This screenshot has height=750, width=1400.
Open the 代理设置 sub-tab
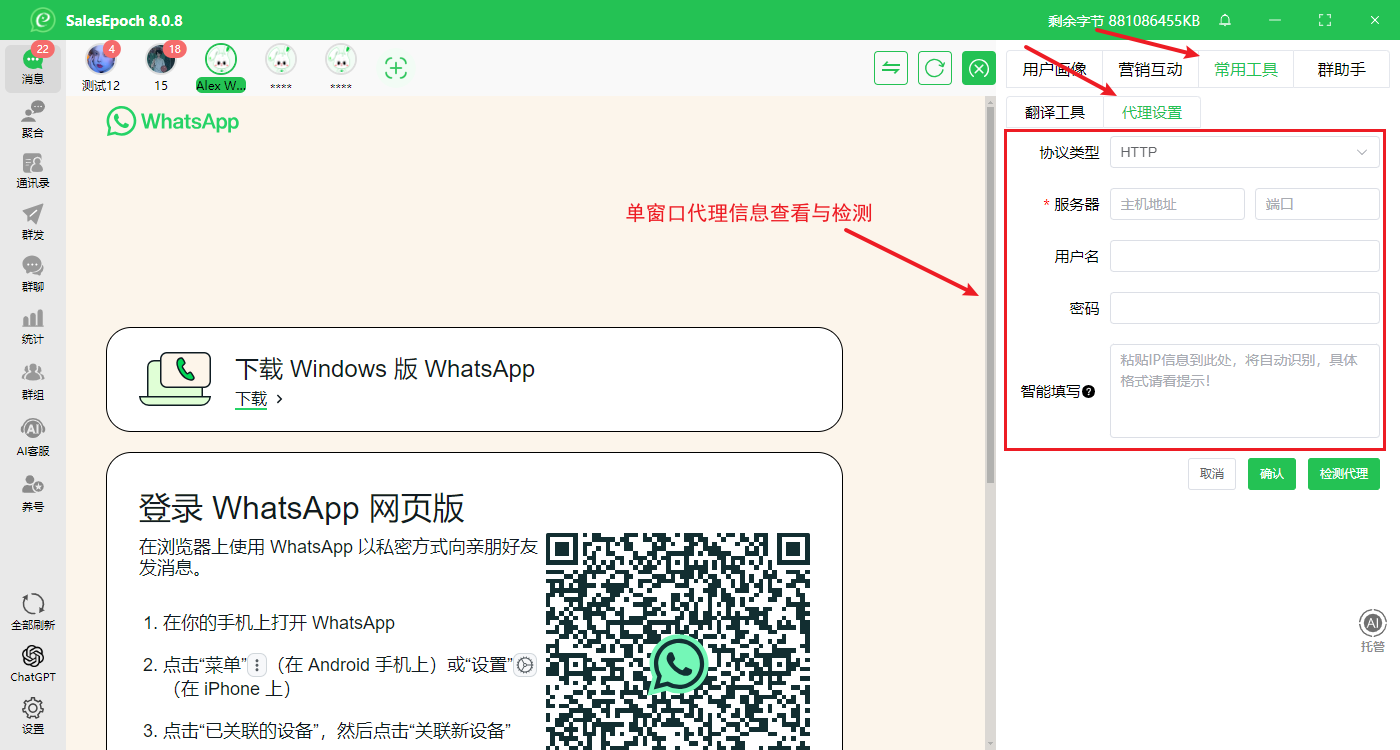tap(1152, 112)
